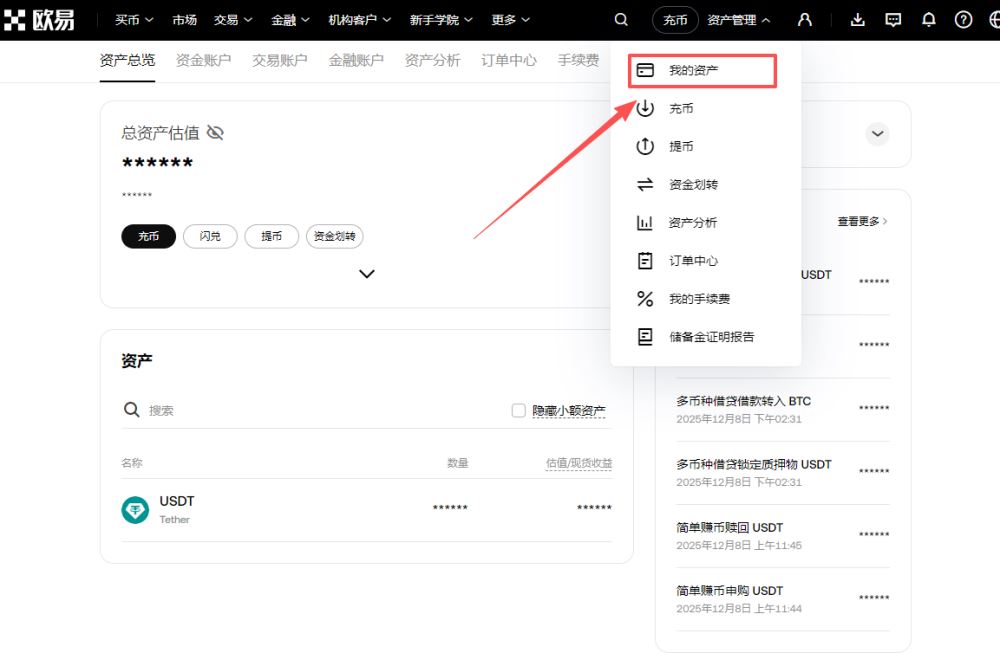Switch to the 资金账户 tab
This screenshot has width=1000, height=653.
tap(203, 60)
